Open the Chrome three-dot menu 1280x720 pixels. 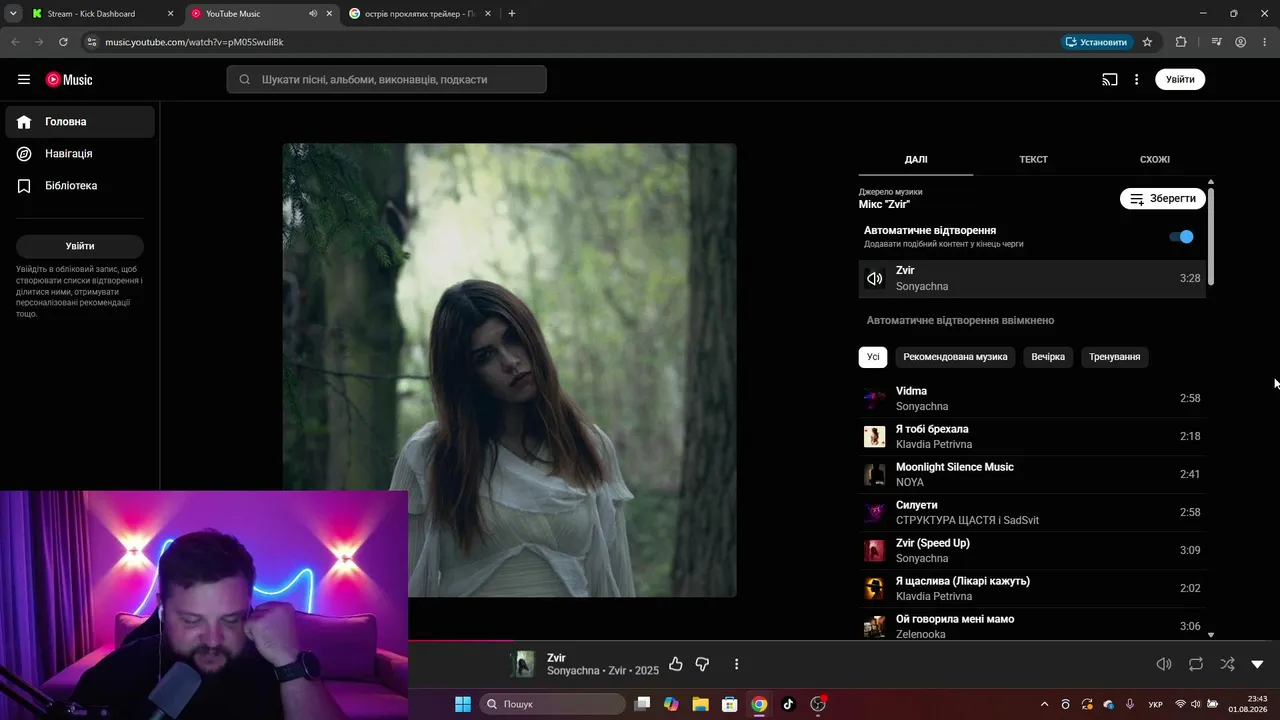pyautogui.click(x=1265, y=42)
